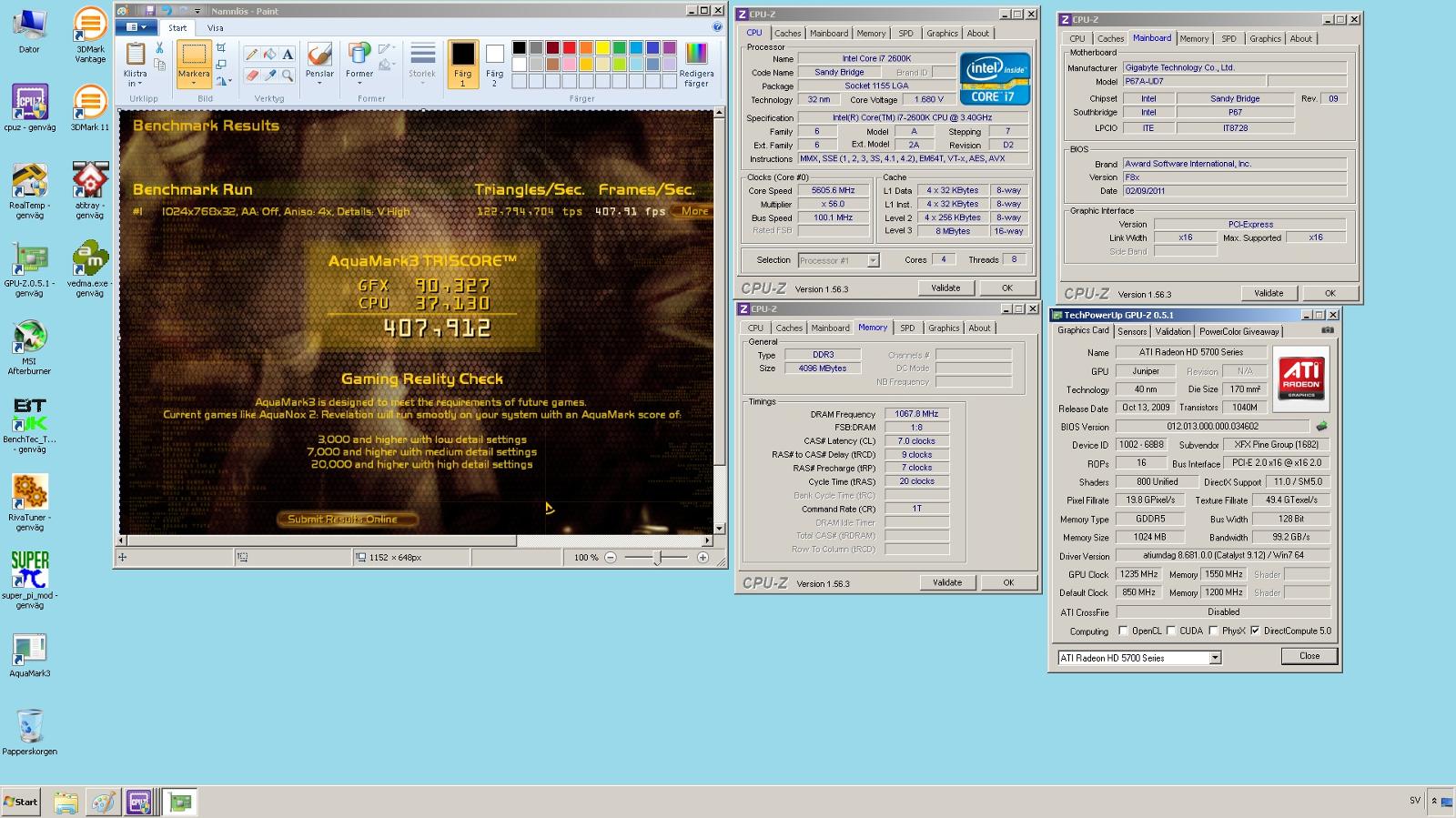This screenshot has height=818, width=1456.
Task: Take a GPU-Z screenshot with camera icon
Action: [1328, 330]
